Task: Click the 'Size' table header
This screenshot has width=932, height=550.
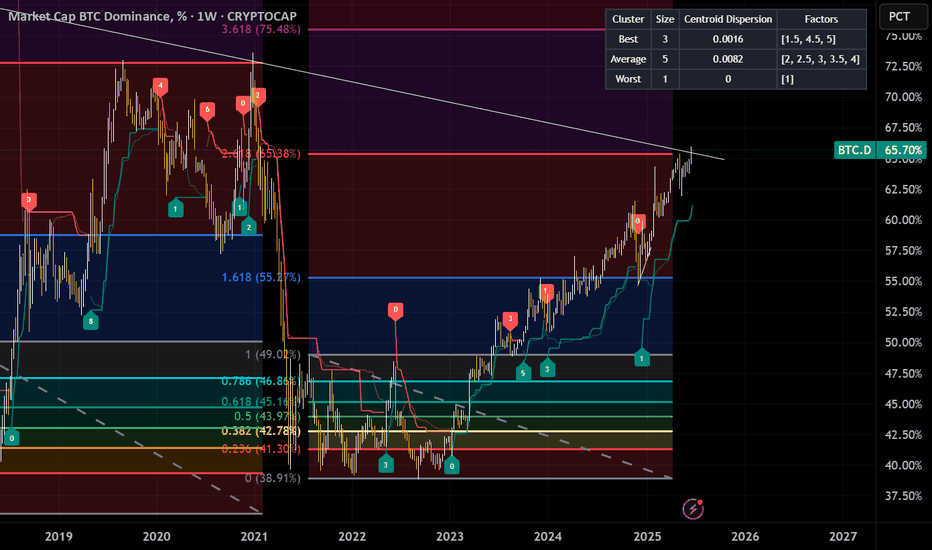Action: [x=665, y=19]
